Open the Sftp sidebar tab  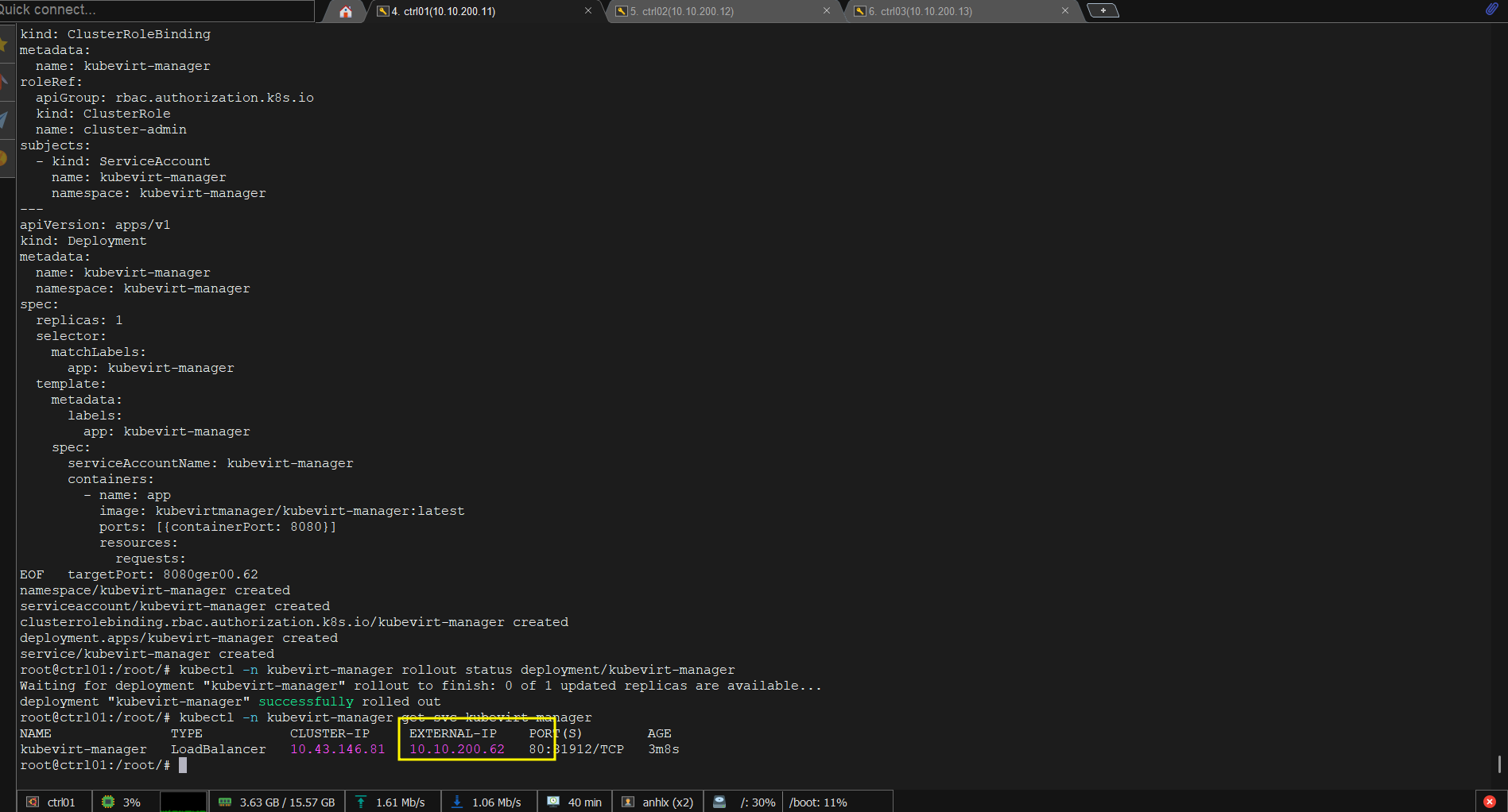6,158
